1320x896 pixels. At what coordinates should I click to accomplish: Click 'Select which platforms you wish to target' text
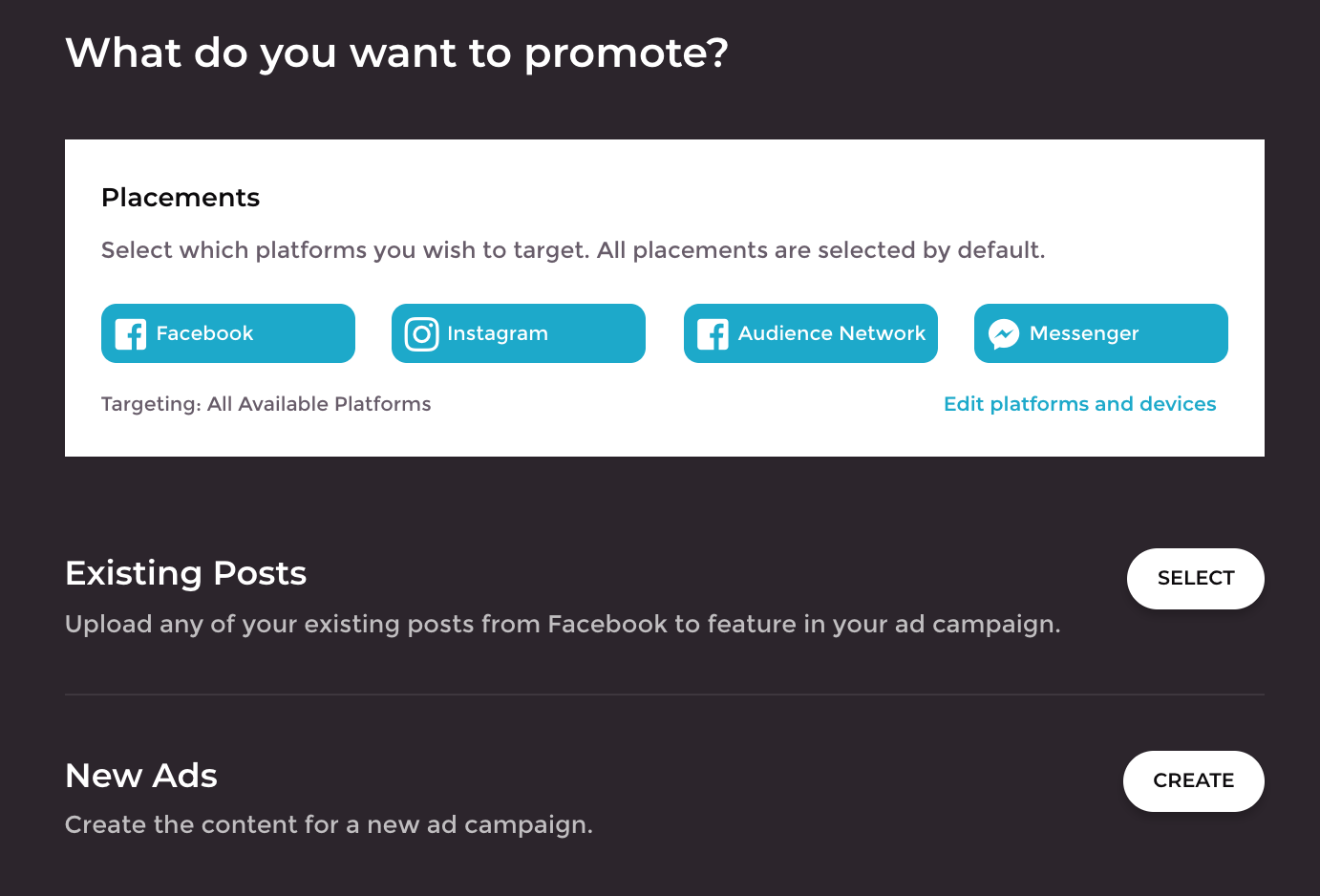(345, 250)
